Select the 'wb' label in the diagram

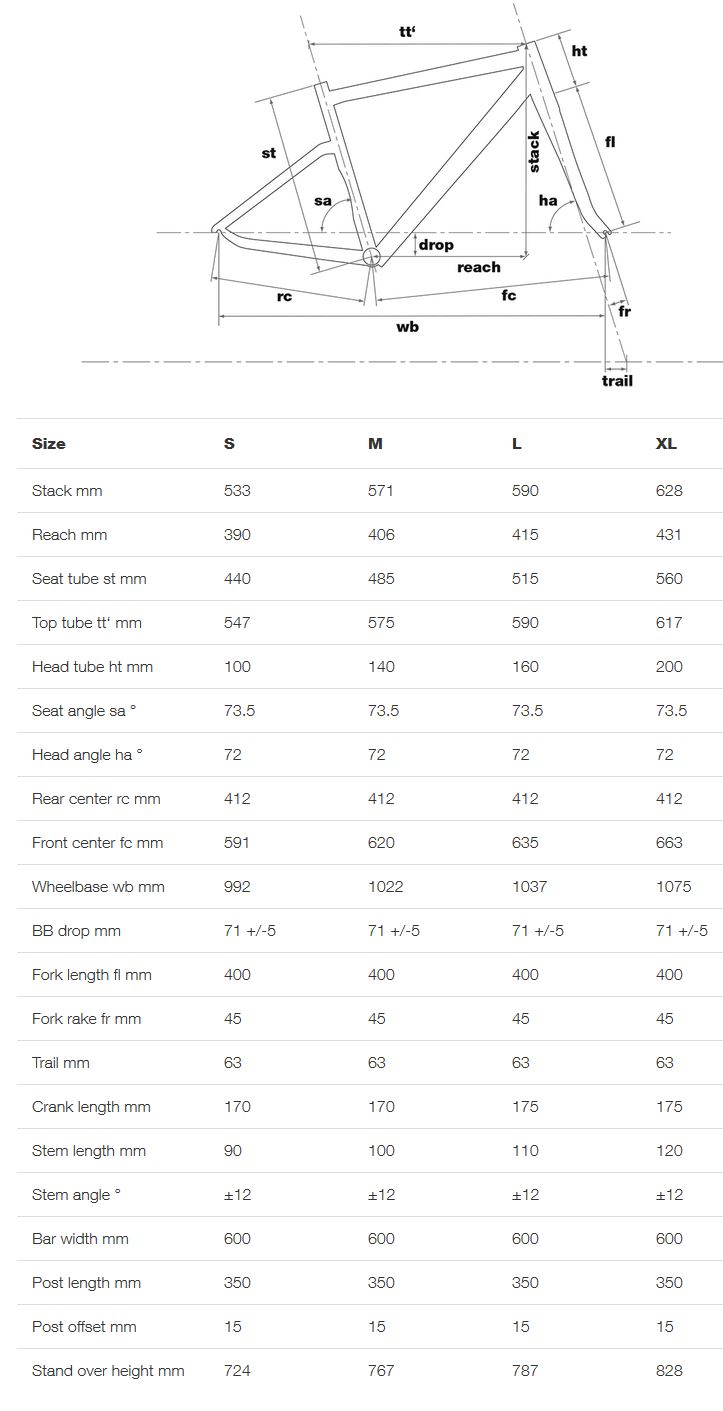click(x=407, y=327)
